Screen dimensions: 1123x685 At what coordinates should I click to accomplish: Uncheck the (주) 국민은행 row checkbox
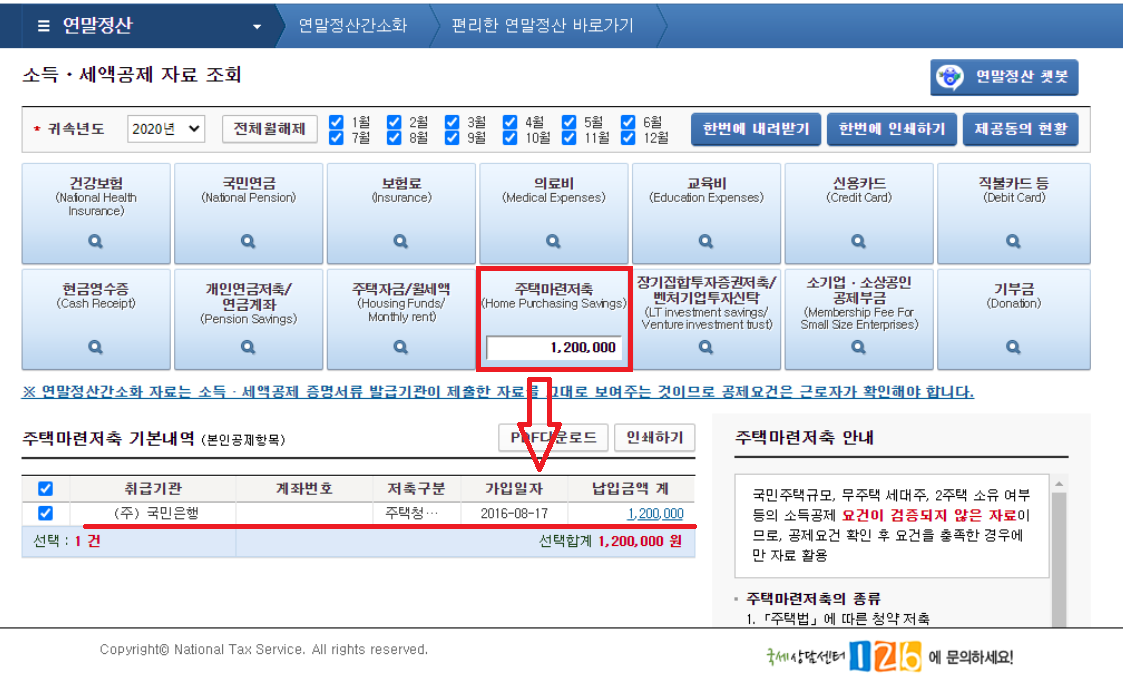click(x=45, y=513)
